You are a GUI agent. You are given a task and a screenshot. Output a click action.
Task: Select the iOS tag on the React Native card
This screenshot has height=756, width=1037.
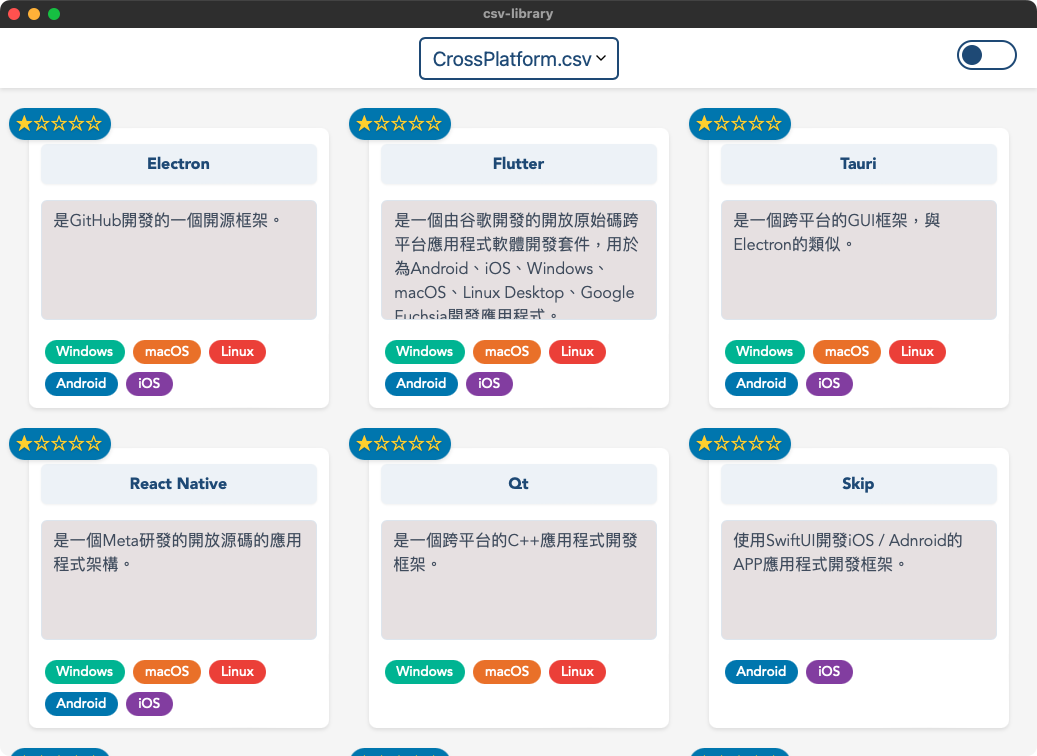pos(149,704)
